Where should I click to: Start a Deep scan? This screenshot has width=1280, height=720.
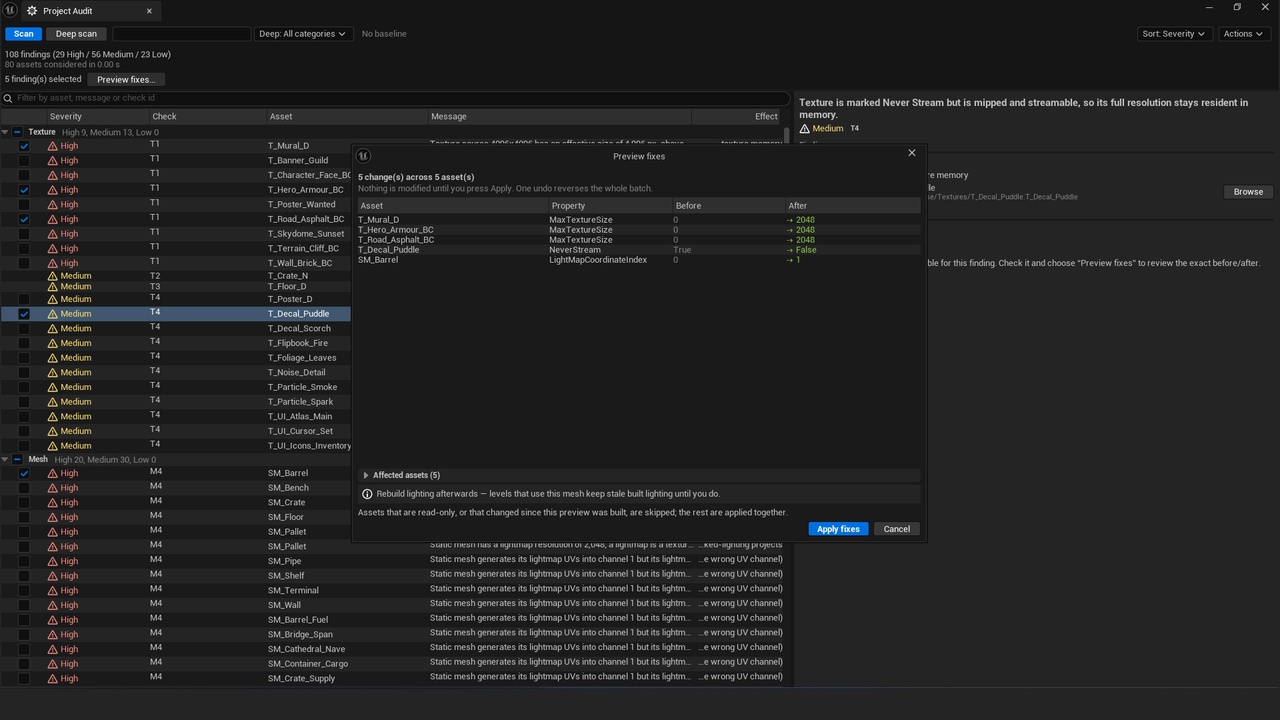pyautogui.click(x=76, y=34)
